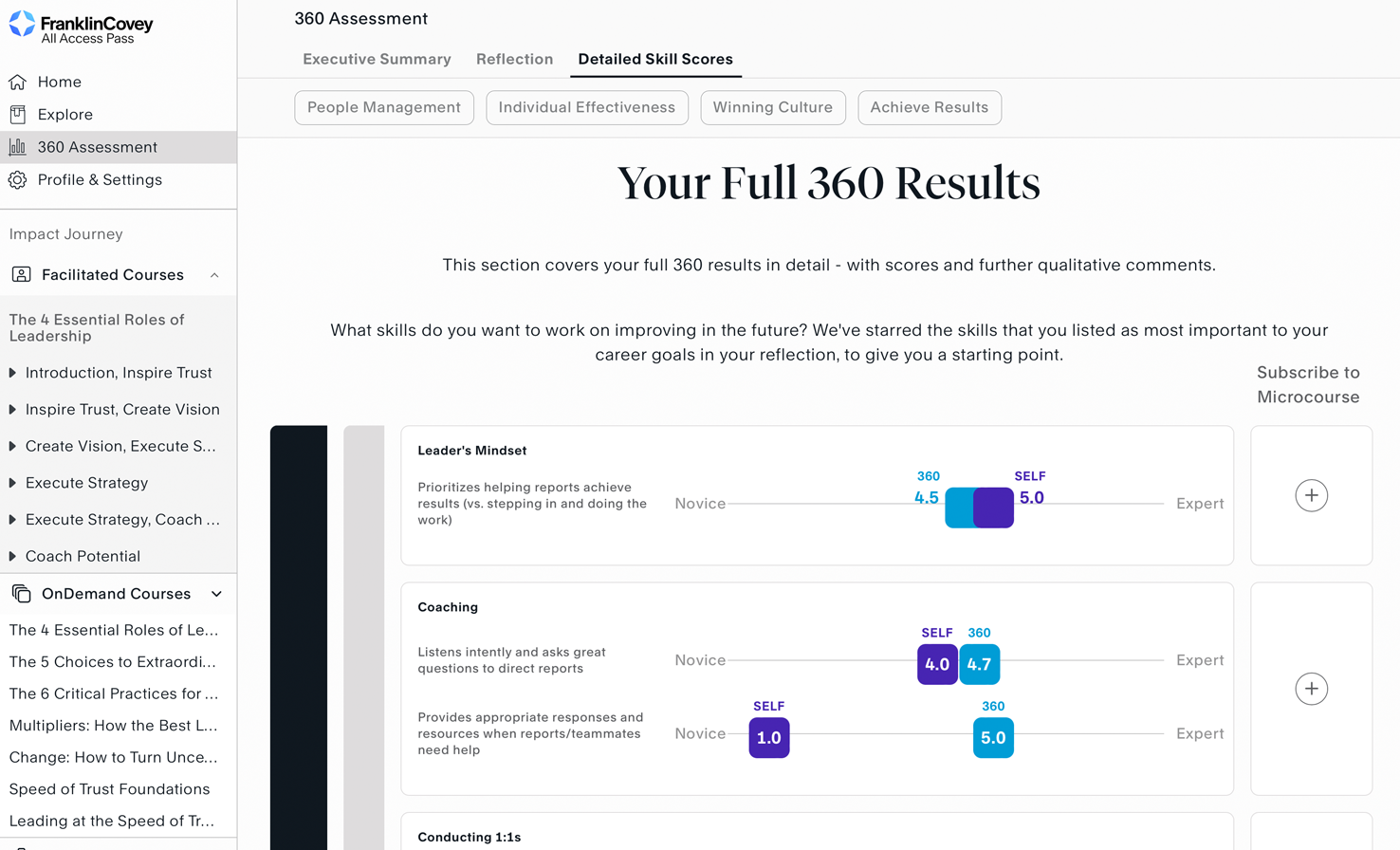Click the FranklinCovey logo icon
The image size is (1400, 850).
pyautogui.click(x=22, y=25)
